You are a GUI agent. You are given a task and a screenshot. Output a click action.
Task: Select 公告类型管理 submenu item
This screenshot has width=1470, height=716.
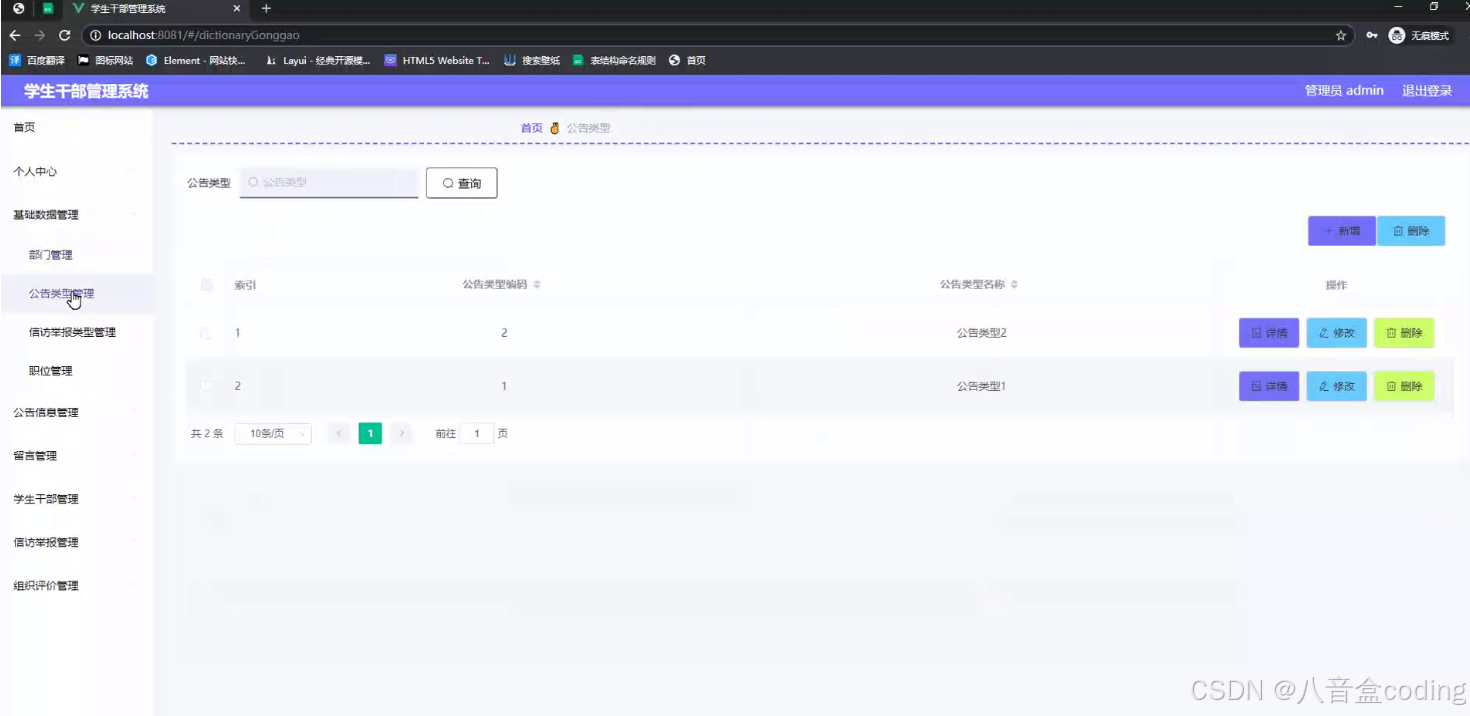(76, 293)
